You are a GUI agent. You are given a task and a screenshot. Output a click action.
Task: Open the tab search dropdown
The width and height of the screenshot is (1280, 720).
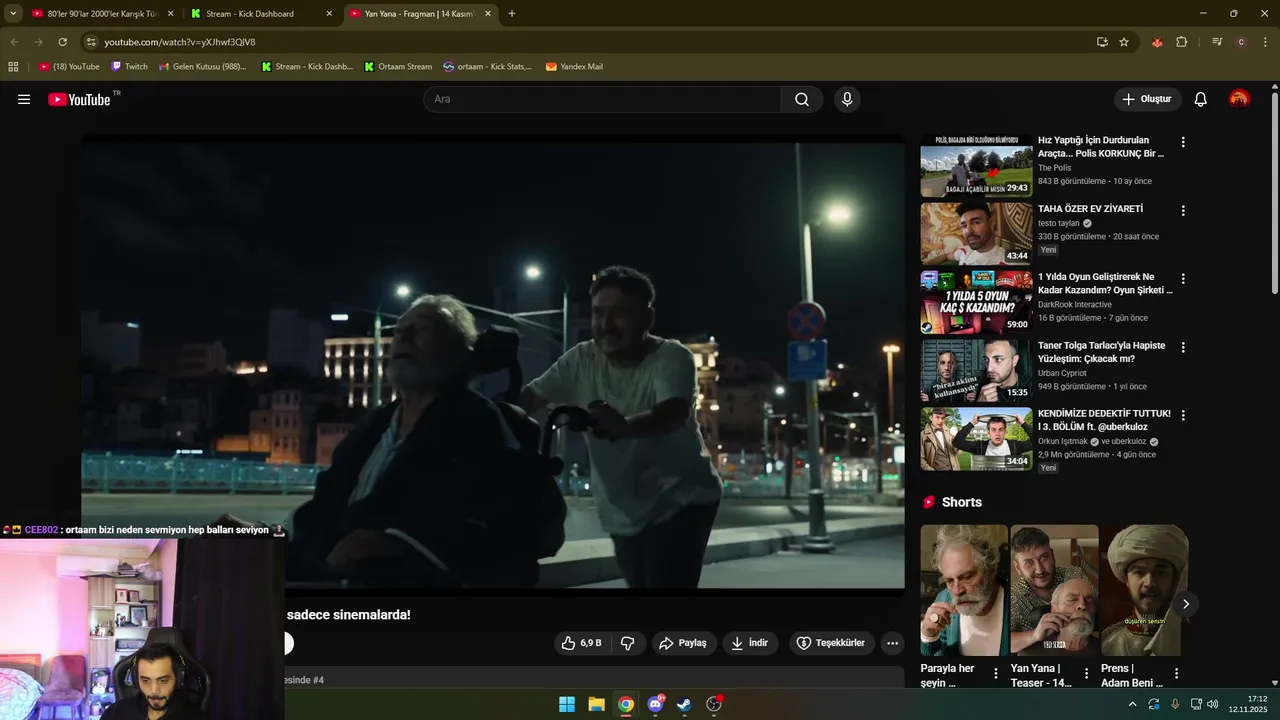[x=13, y=14]
